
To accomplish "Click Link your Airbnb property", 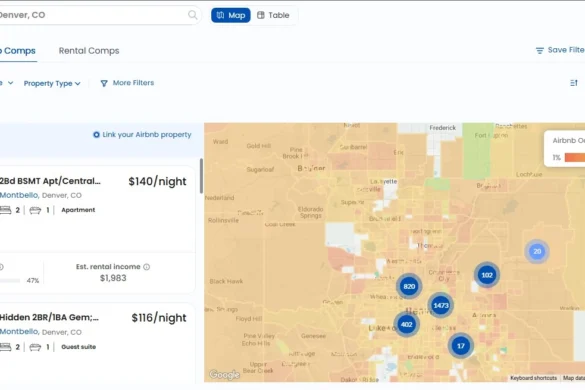I will (x=142, y=135).
